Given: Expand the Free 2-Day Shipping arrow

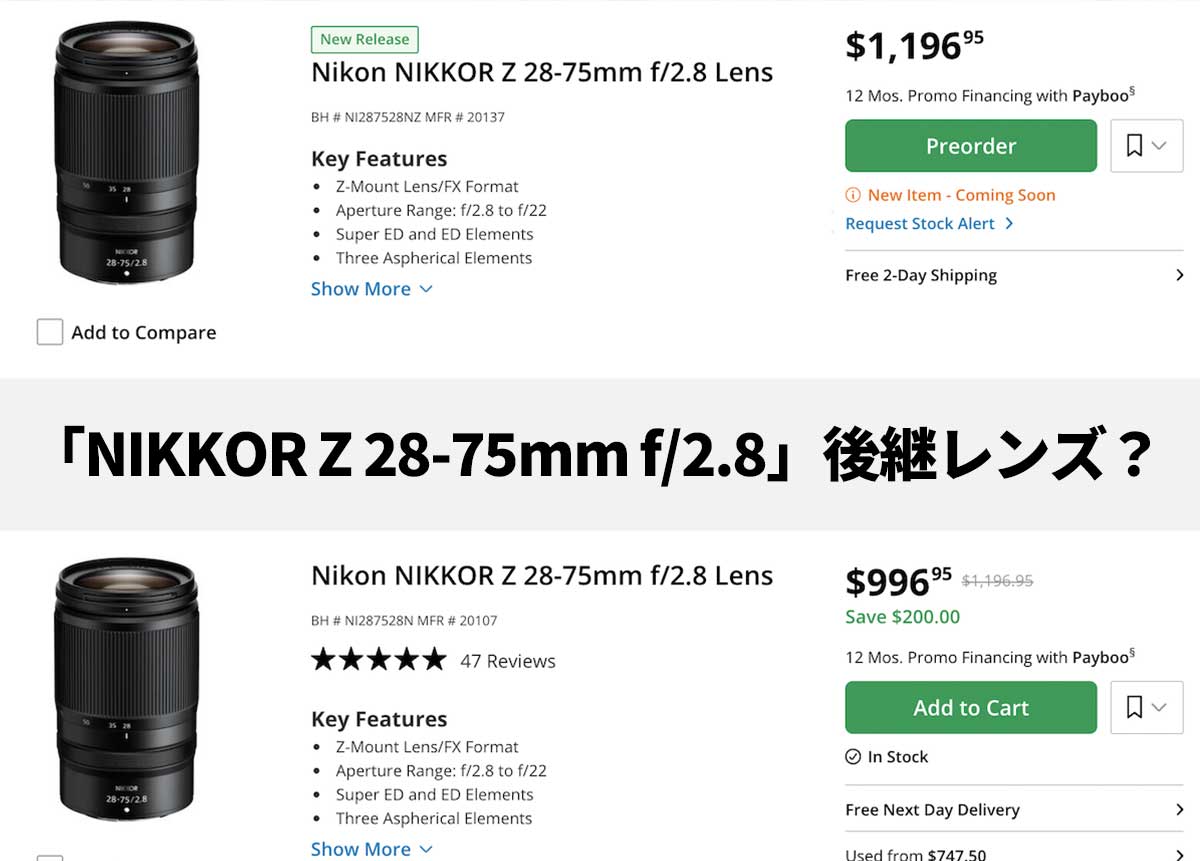Looking at the screenshot, I should coord(1179,275).
